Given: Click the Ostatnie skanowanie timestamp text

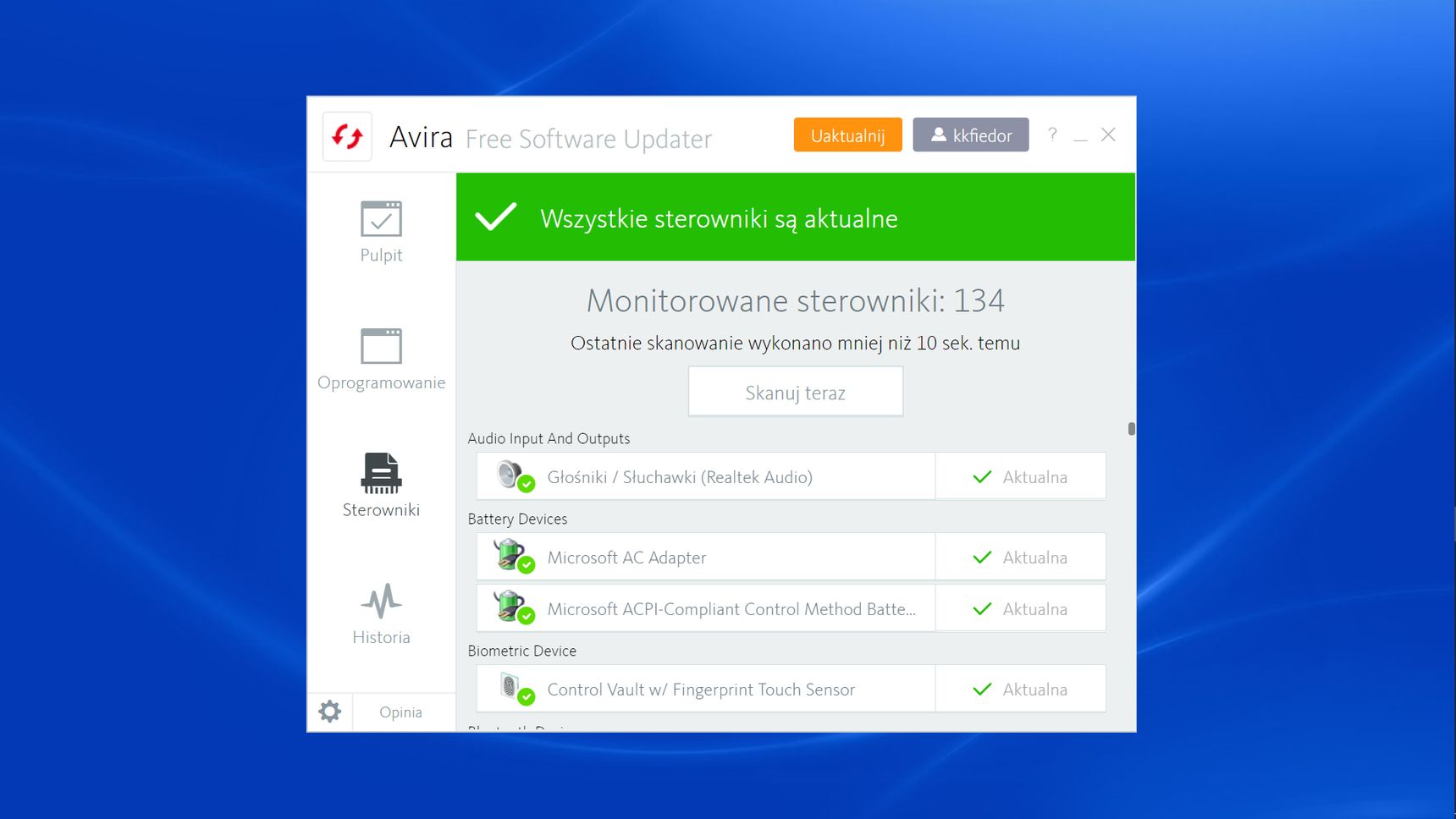Looking at the screenshot, I should [796, 343].
